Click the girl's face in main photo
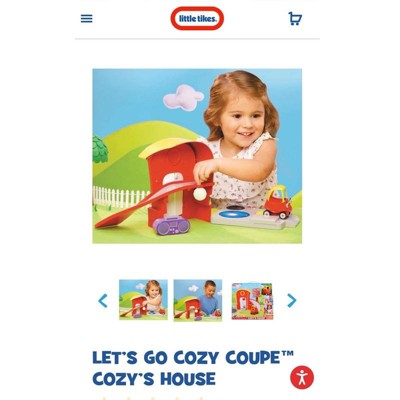This screenshot has width=400, height=400. [242, 122]
